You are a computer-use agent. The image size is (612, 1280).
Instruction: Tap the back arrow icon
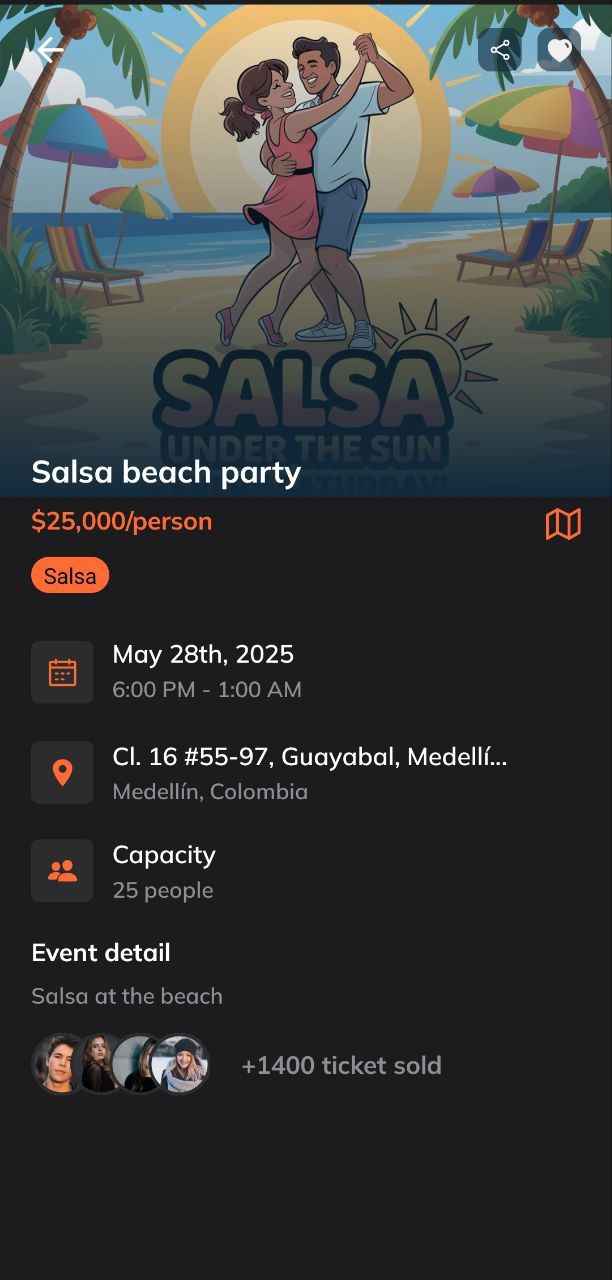[50, 50]
